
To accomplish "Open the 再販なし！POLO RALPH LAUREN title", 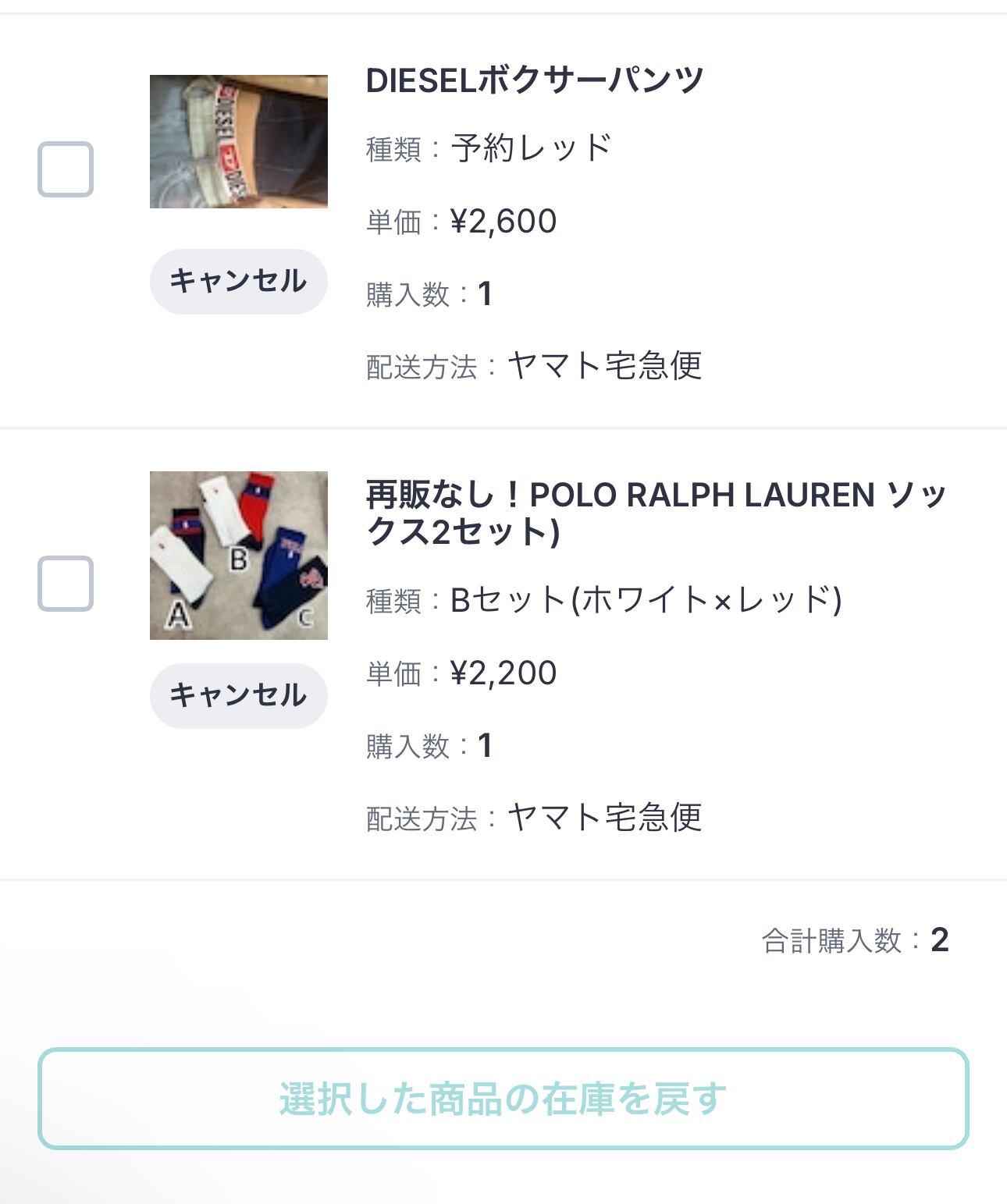I will (x=656, y=513).
